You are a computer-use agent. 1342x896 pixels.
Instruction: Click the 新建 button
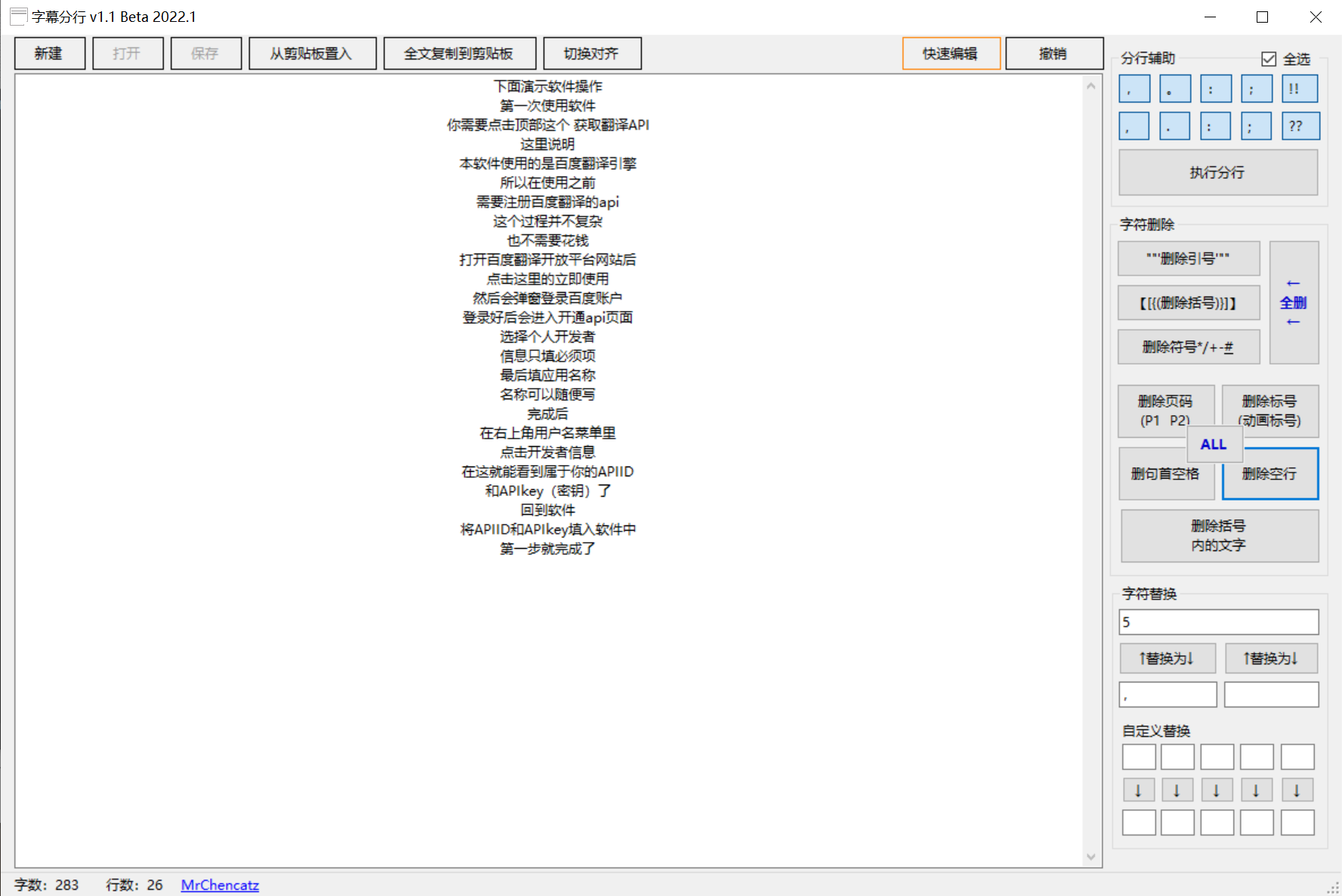[x=50, y=54]
